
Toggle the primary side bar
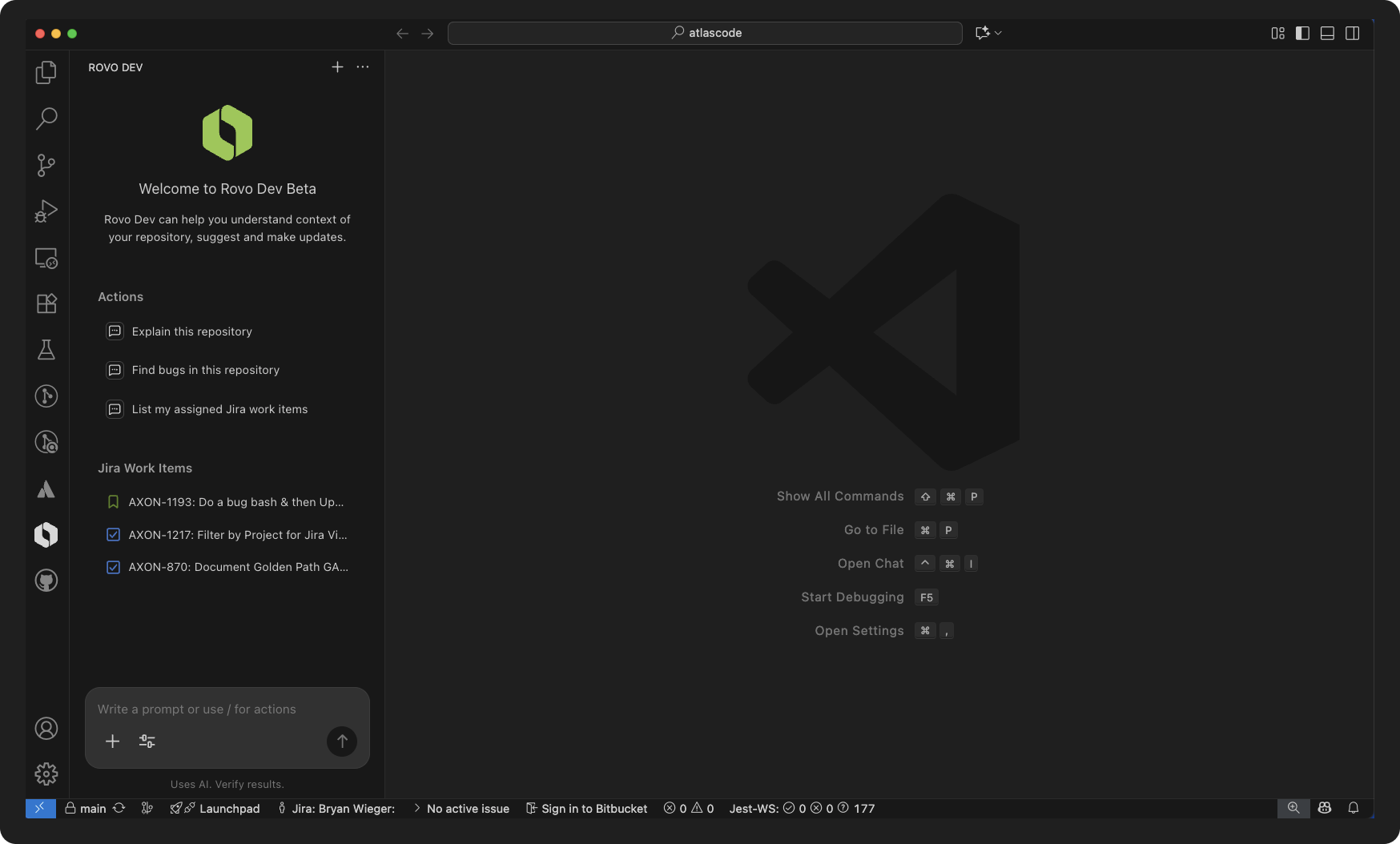tap(1303, 33)
